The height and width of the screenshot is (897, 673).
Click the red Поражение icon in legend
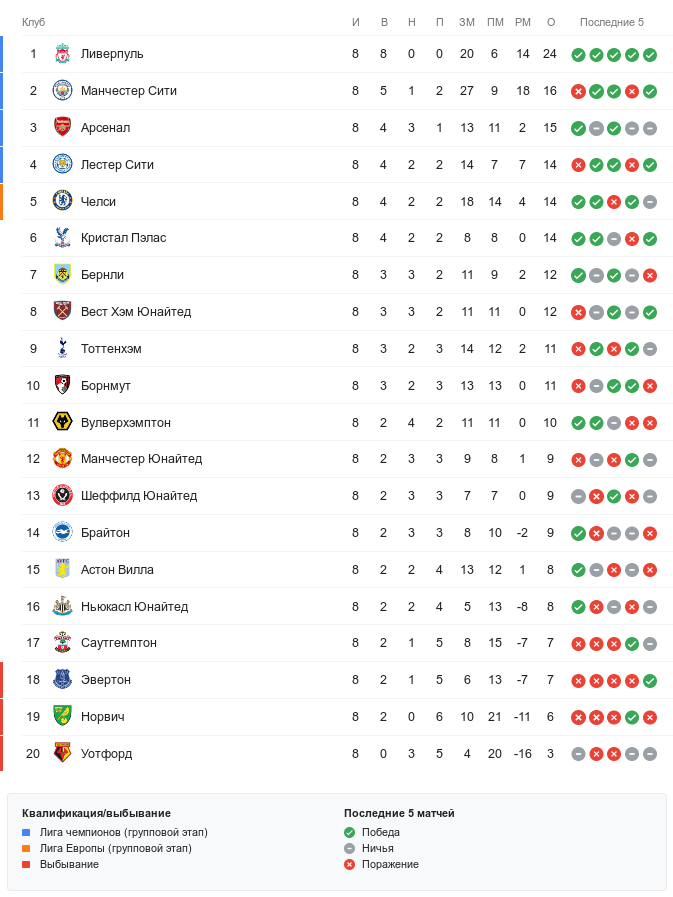pos(349,864)
